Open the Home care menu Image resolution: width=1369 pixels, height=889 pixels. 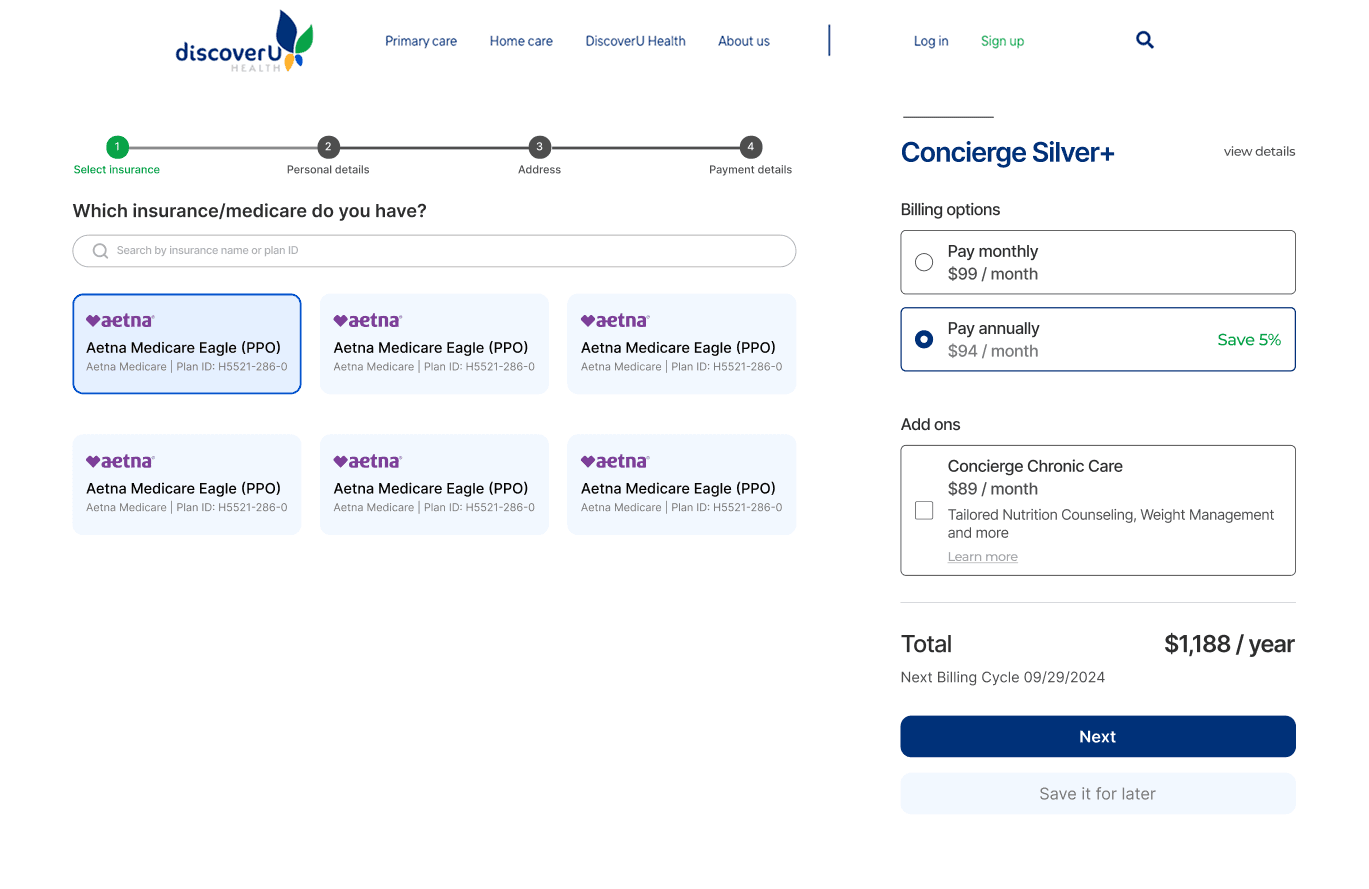click(x=521, y=41)
